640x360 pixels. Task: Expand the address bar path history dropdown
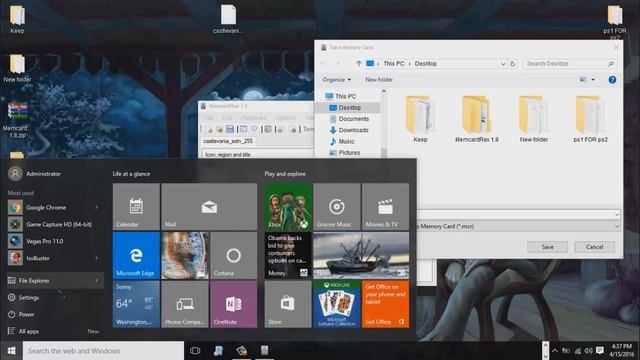[503, 64]
